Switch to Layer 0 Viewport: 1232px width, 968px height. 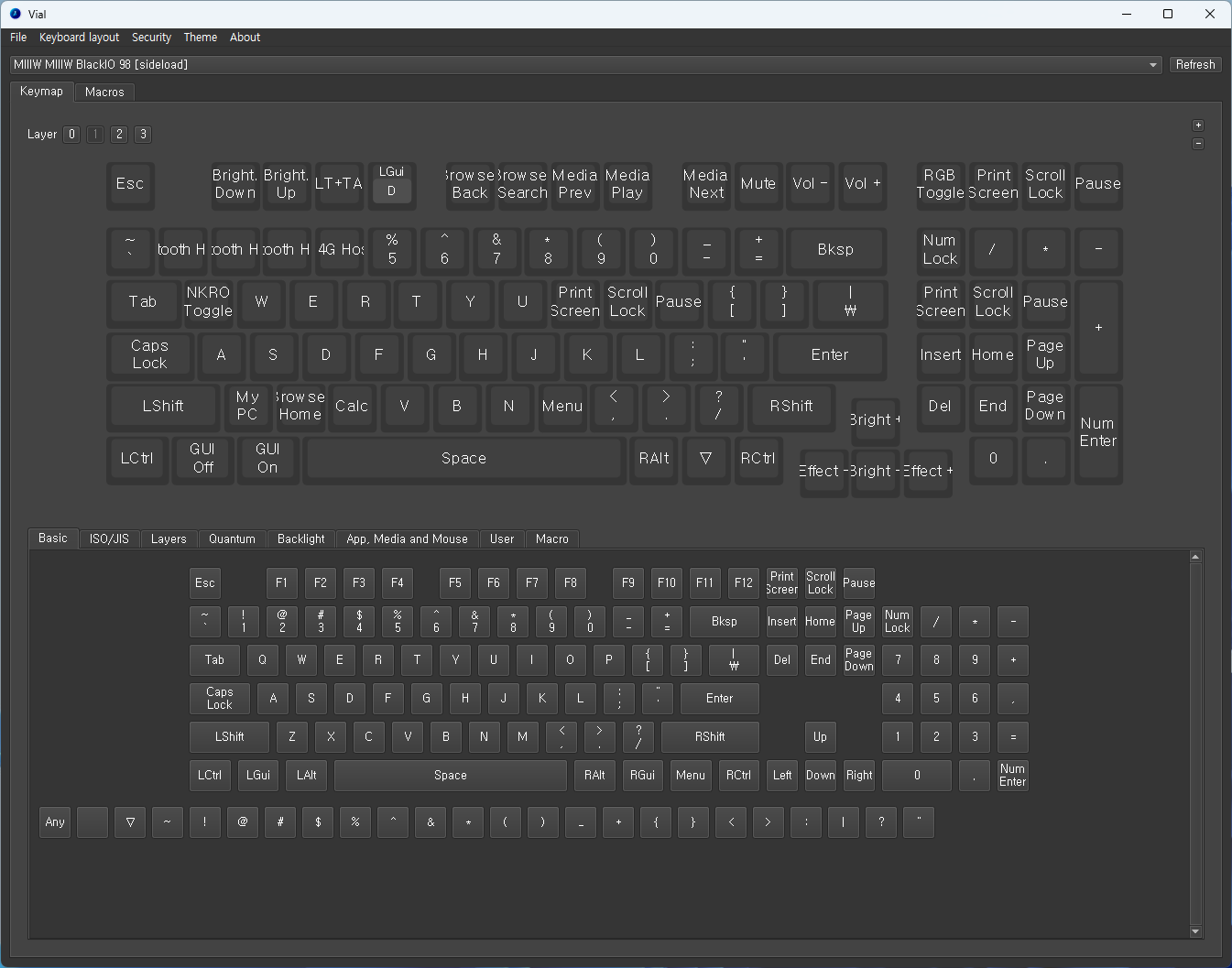72,135
